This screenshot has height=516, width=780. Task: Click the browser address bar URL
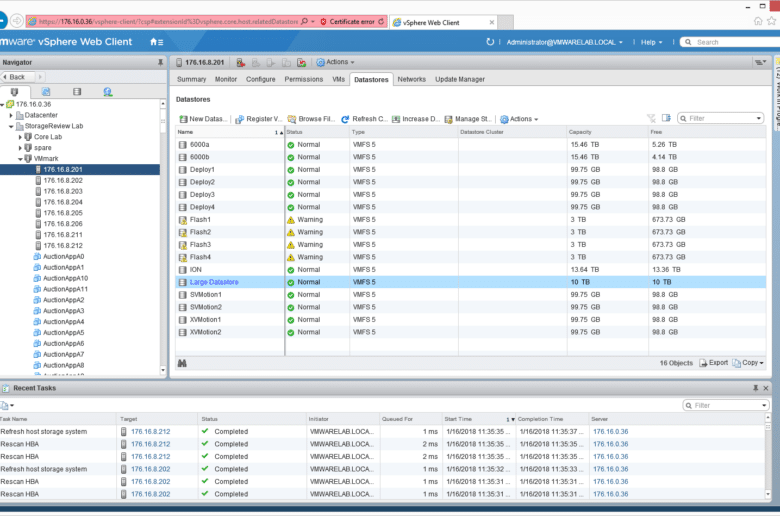click(168, 21)
